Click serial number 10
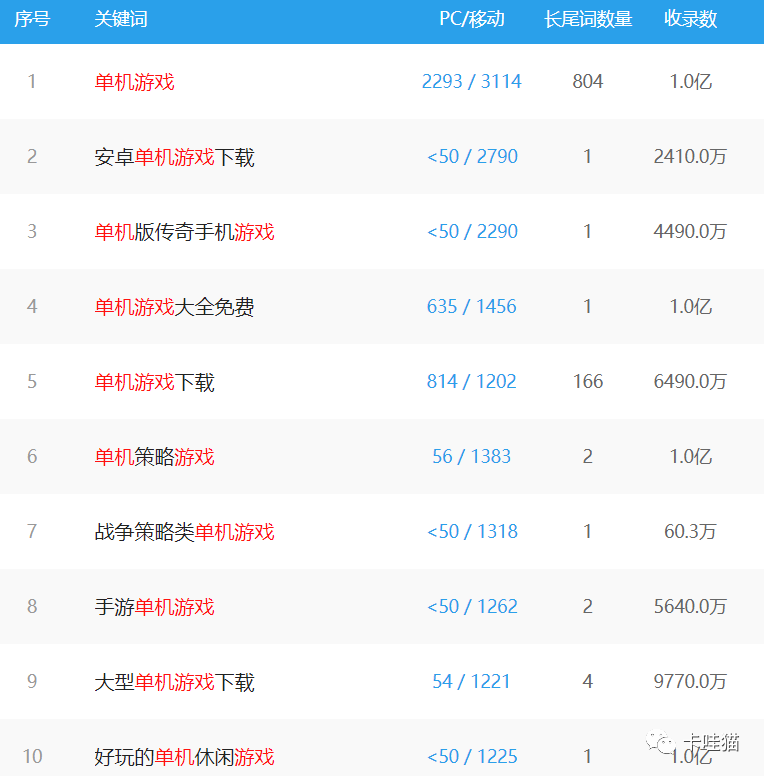The image size is (764, 776). click(32, 757)
